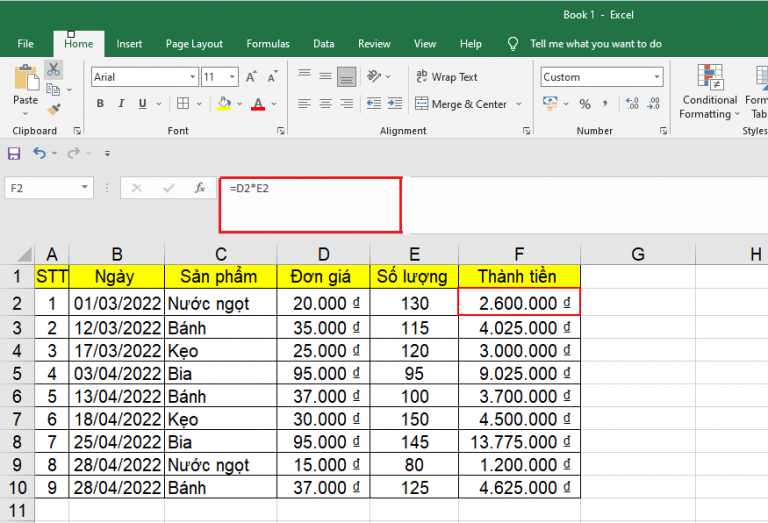Expand the Borders dropdown arrow
Image resolution: width=768 pixels, height=523 pixels.
coord(199,103)
